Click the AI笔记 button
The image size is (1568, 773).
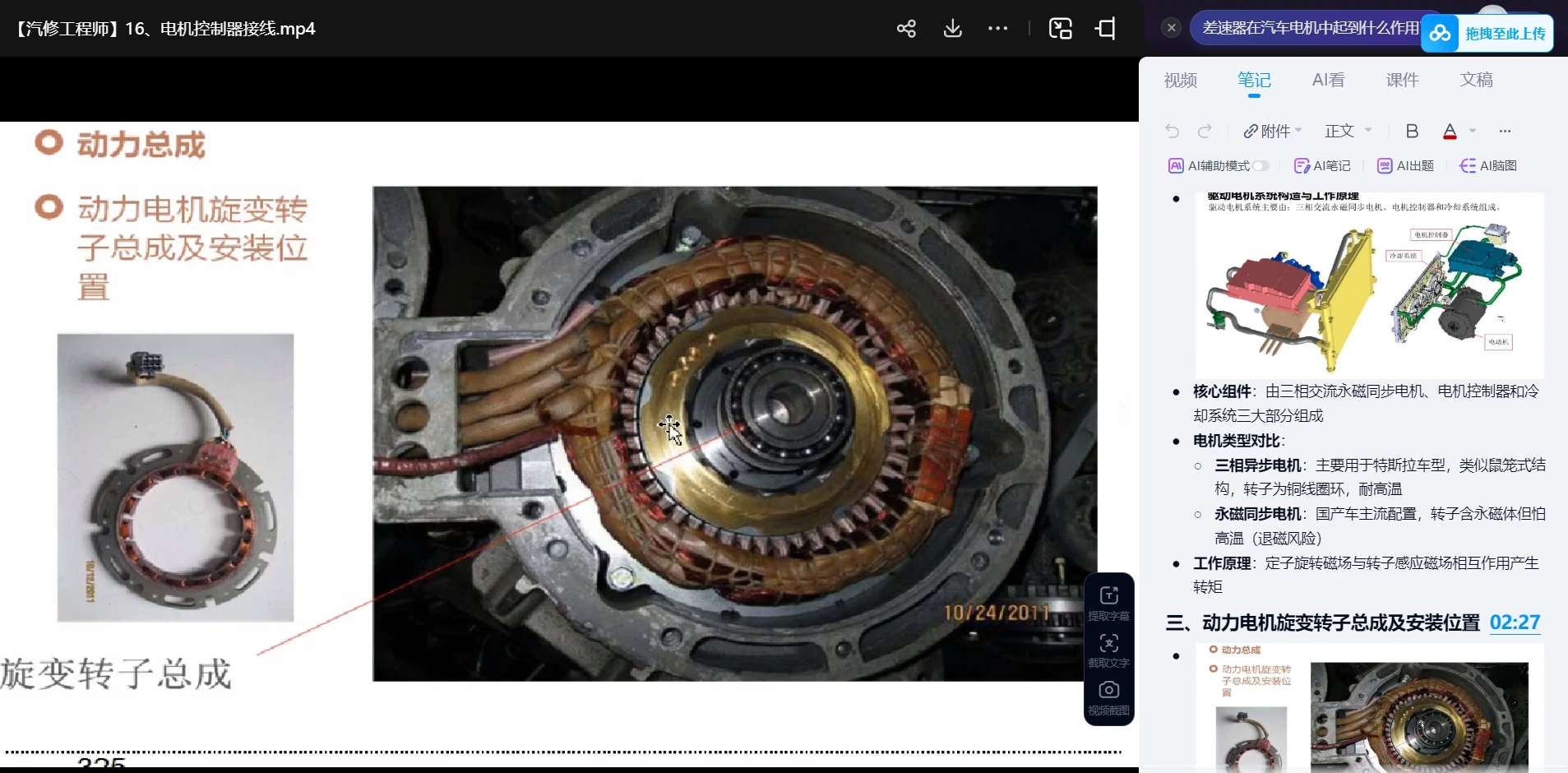pos(1322,165)
